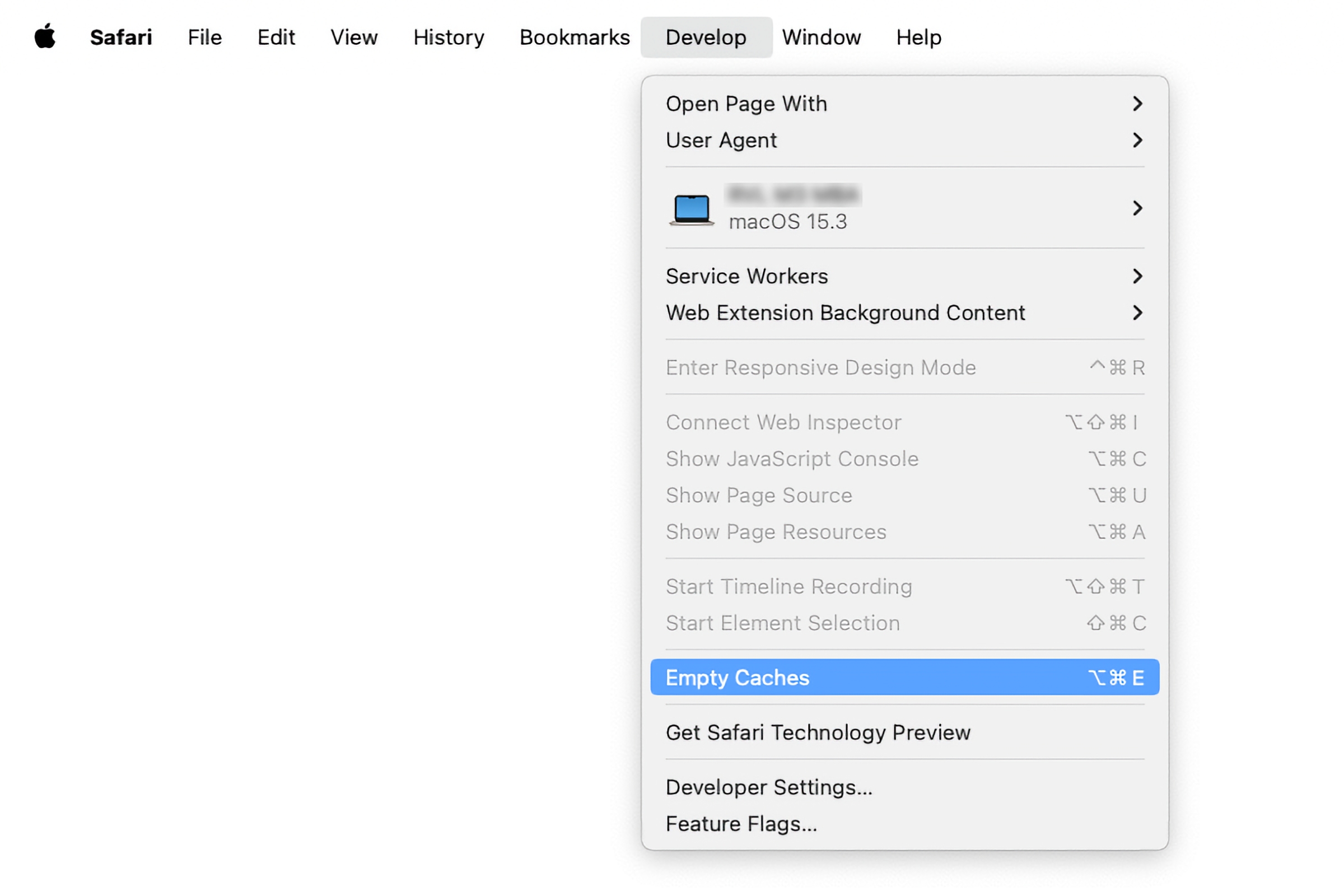Select Show JavaScript Console
The image size is (1344, 896).
coord(792,458)
